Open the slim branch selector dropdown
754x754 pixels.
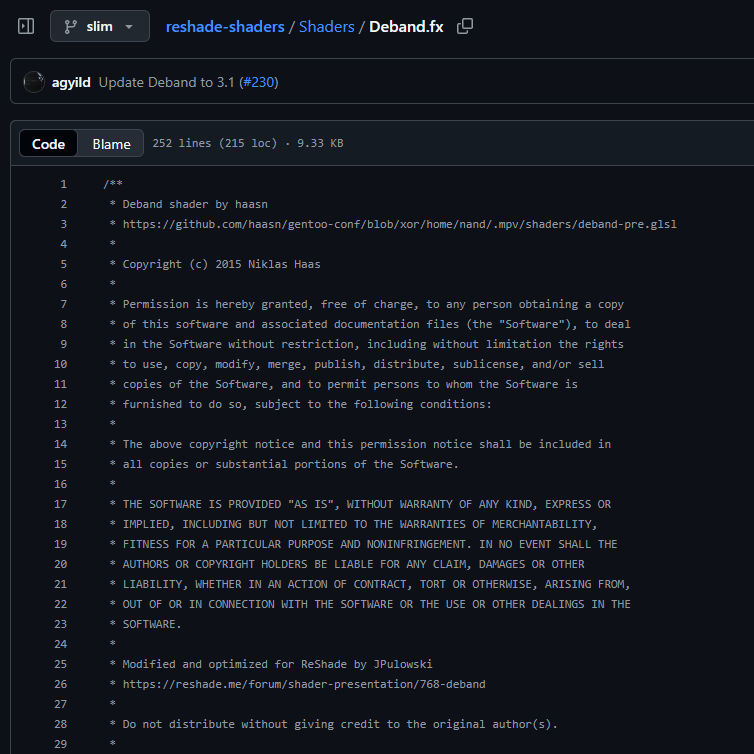[x=99, y=26]
